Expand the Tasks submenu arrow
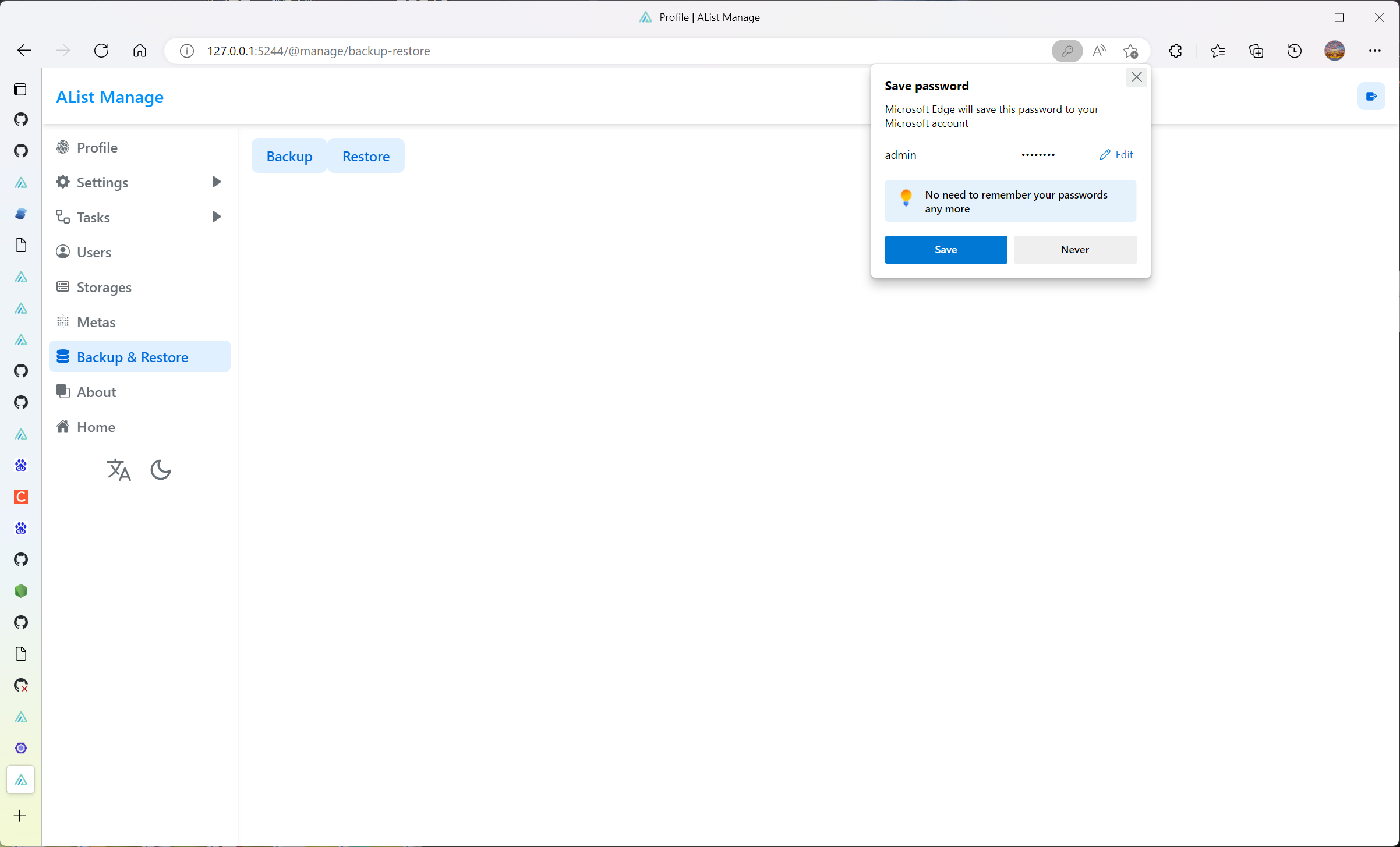 tap(216, 217)
